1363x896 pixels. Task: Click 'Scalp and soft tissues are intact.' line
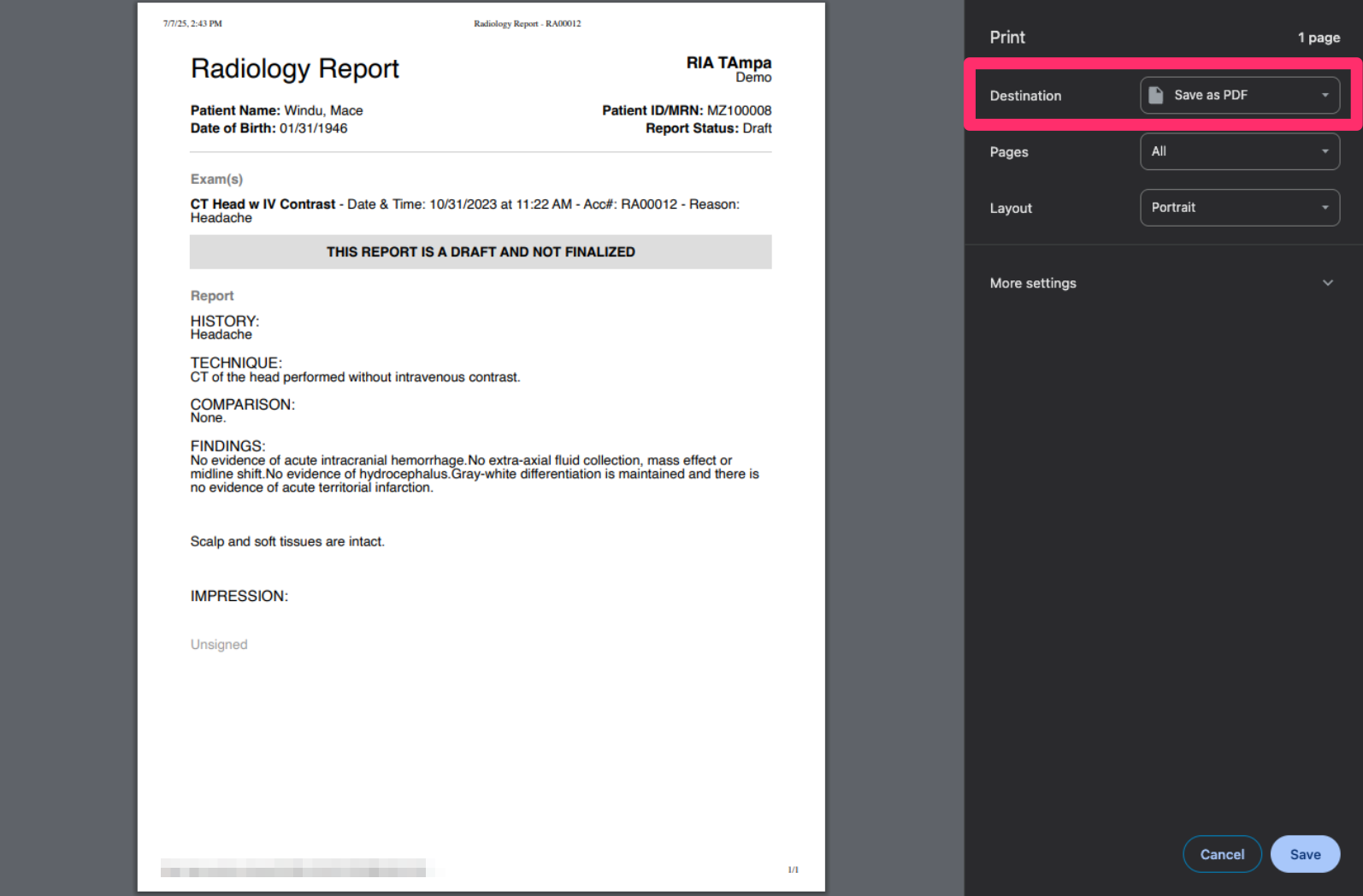pyautogui.click(x=287, y=542)
